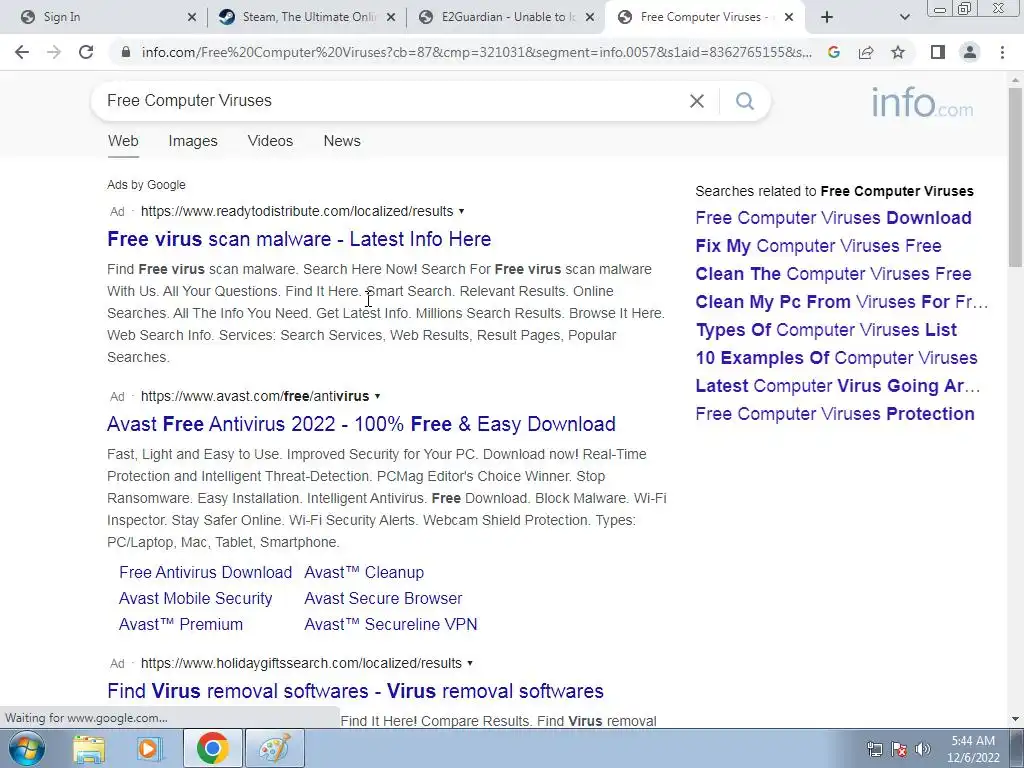Screen dimensions: 1024x768
Task: Share this page icon
Action: 866,52
